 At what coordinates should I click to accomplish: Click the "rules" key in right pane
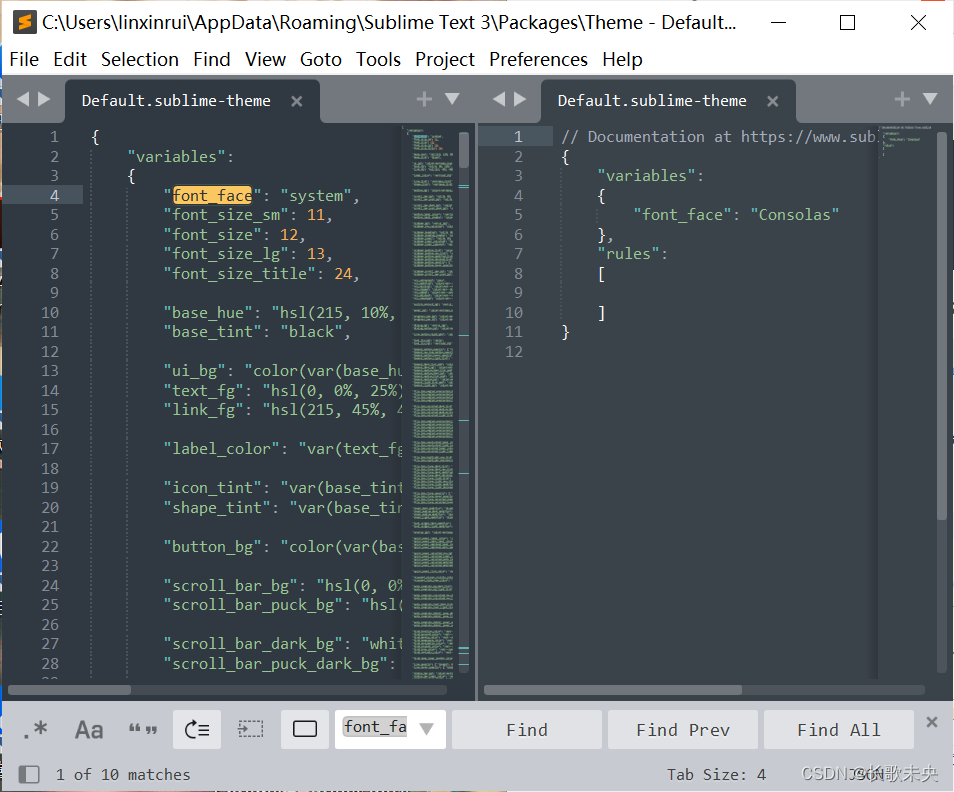628,254
